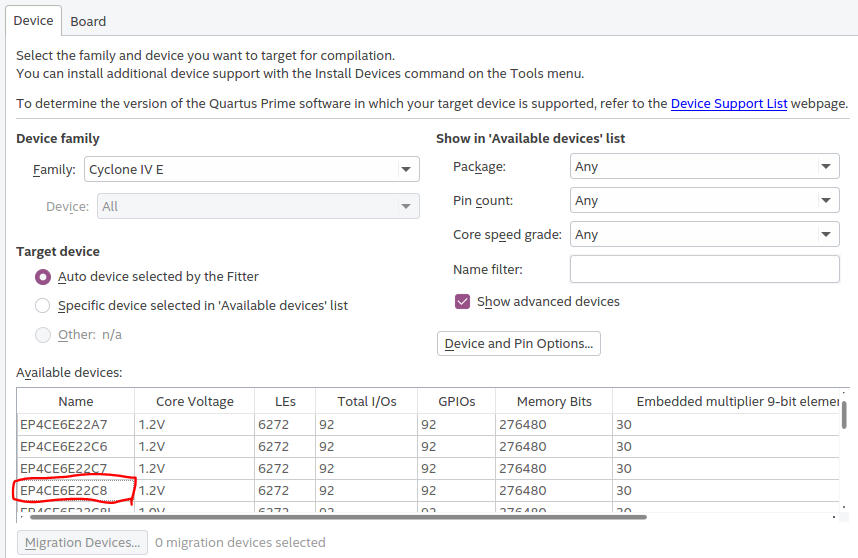Toggle Show advanced devices checkbox
This screenshot has height=558, width=858.
(x=462, y=301)
